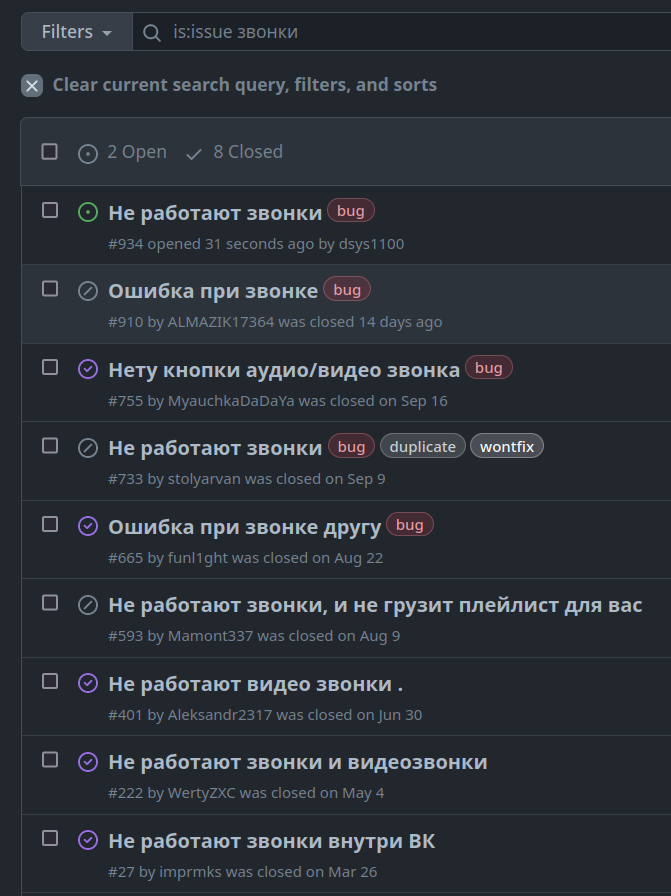The width and height of the screenshot is (671, 896).
Task: Click the open-issues circle icon in the list header
Action: click(87, 152)
